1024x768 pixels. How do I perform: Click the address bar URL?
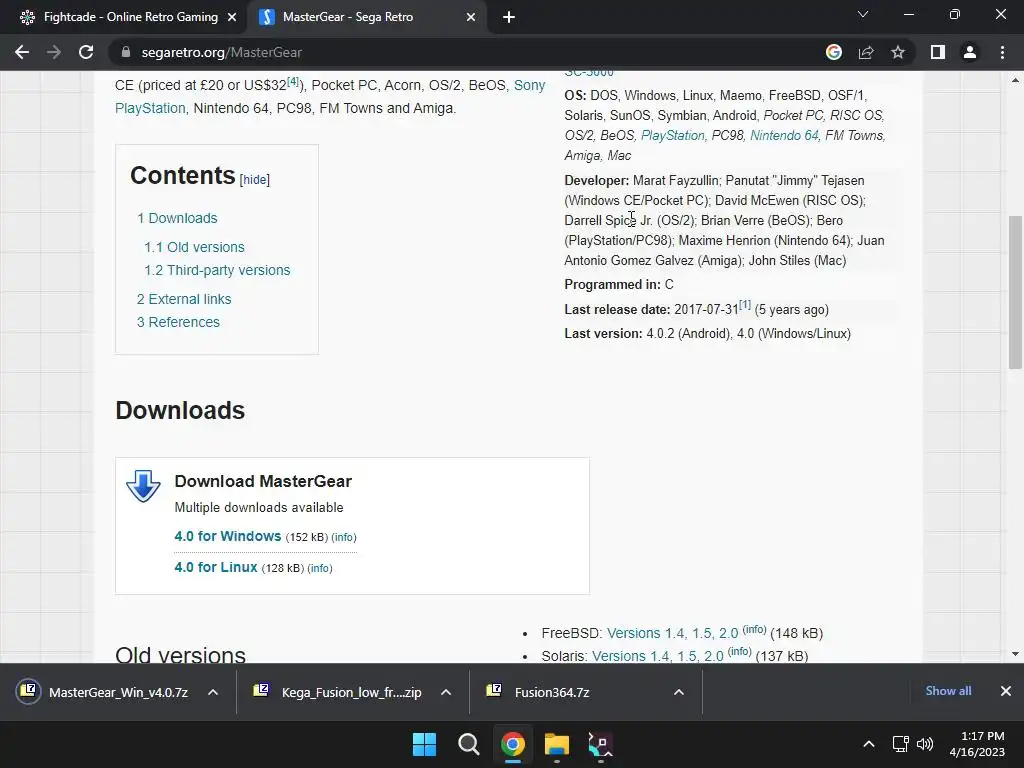pos(221,52)
